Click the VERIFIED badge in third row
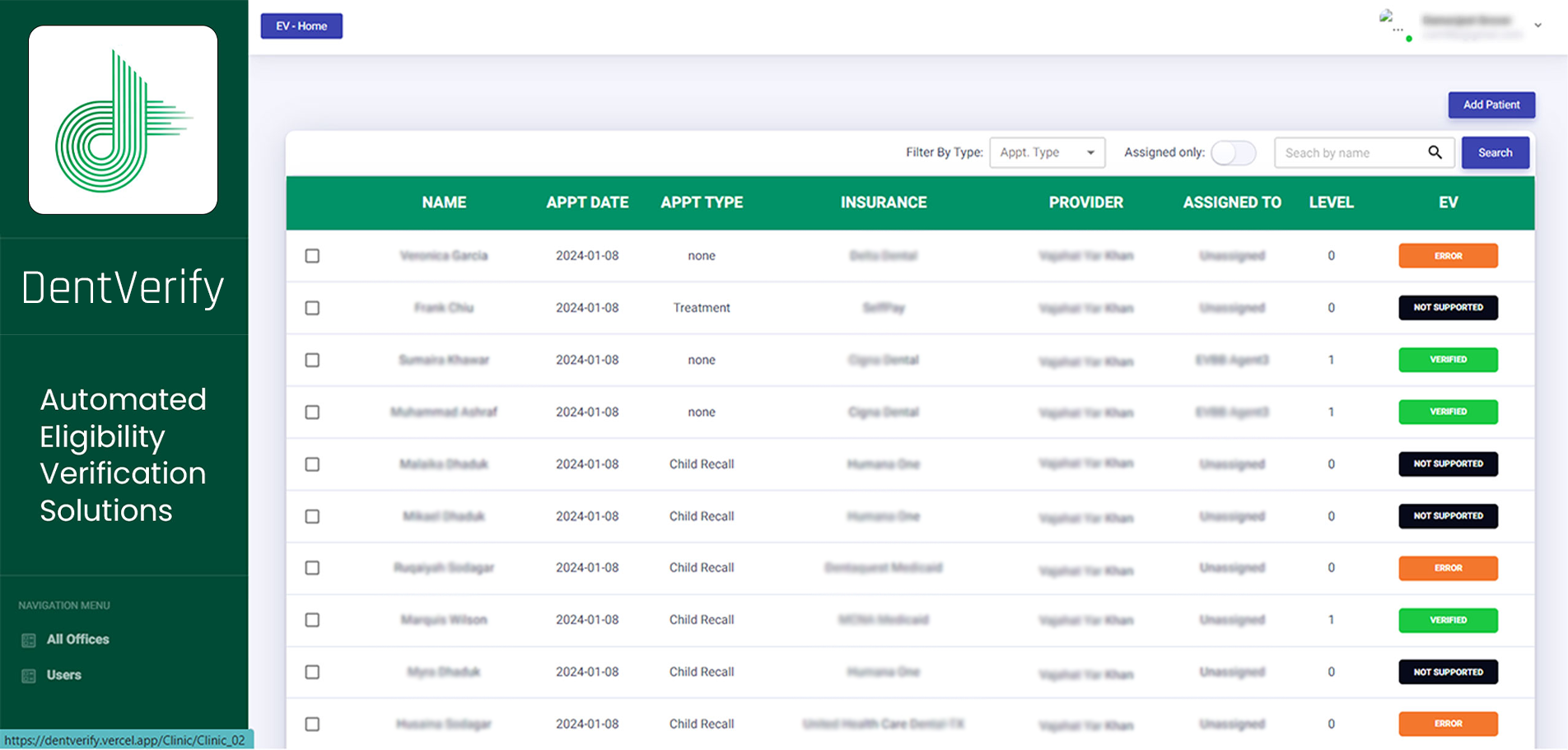The height and width of the screenshot is (750, 1568). point(1447,360)
